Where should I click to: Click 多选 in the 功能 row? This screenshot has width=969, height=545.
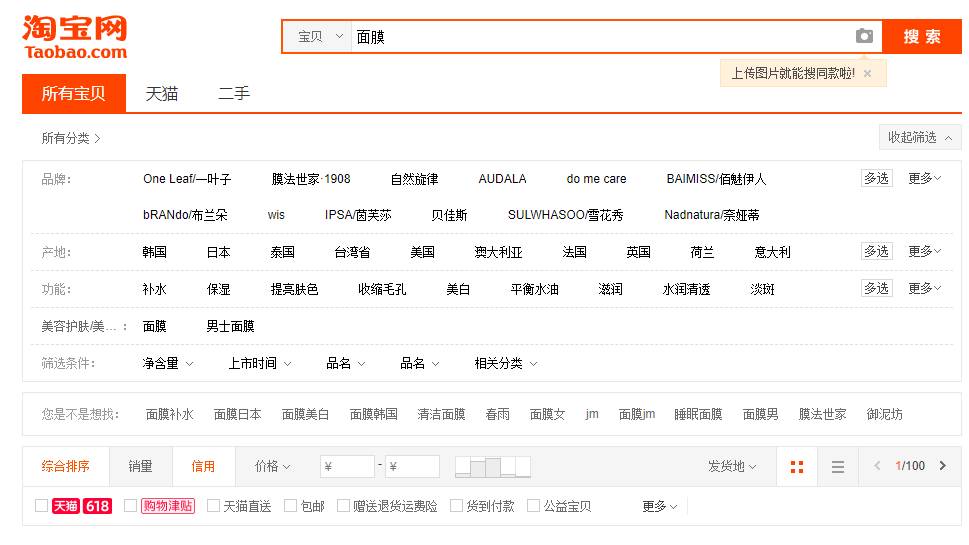(876, 288)
